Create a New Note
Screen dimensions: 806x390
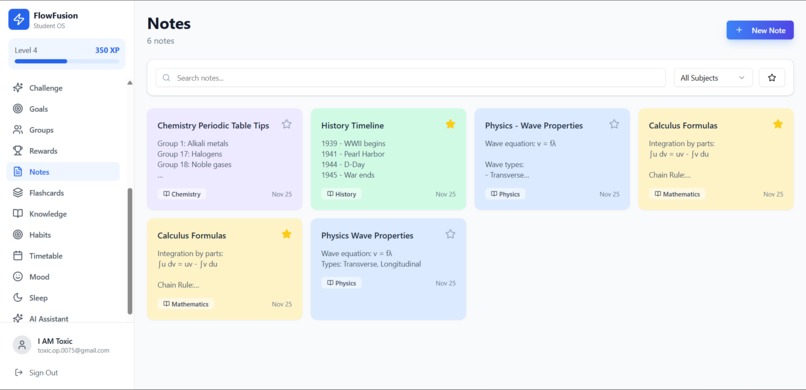(x=760, y=30)
